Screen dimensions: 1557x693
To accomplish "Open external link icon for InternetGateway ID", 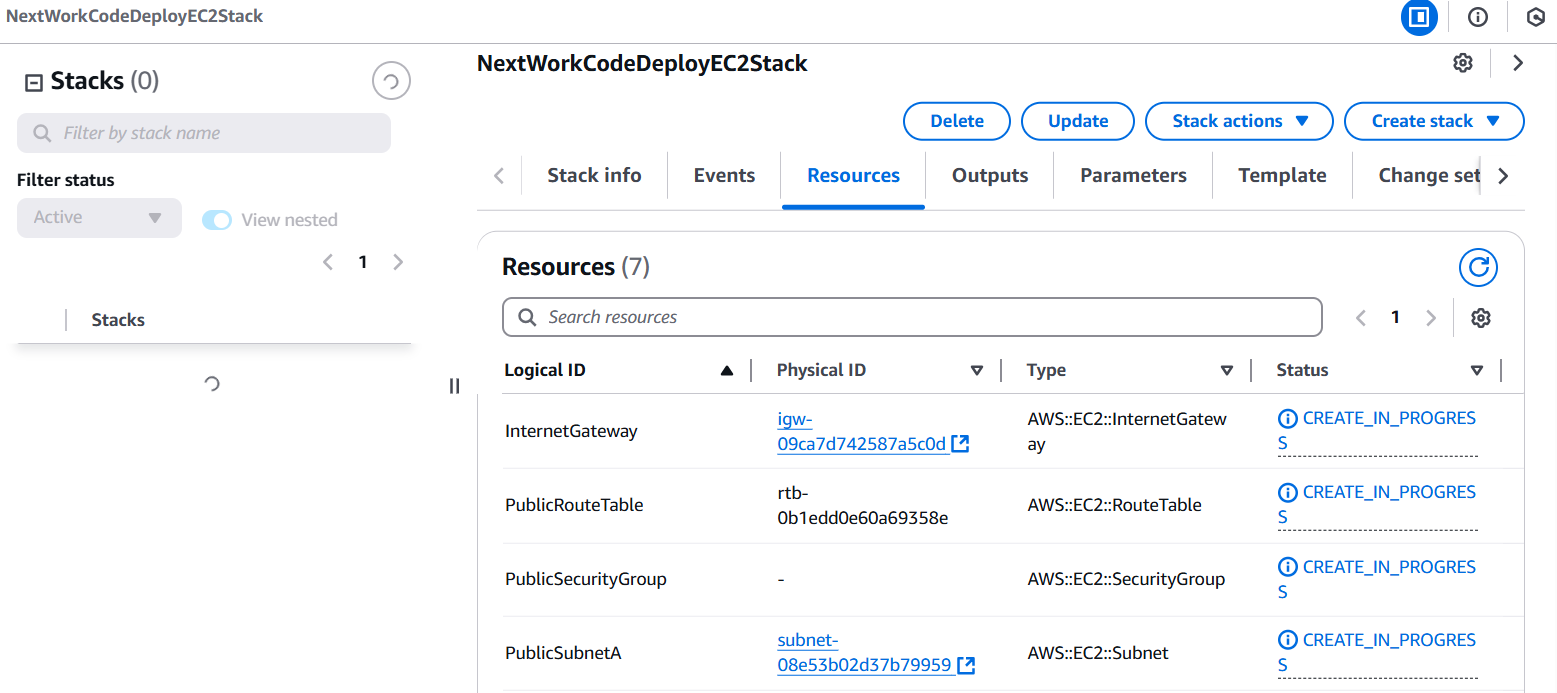I will pos(960,443).
